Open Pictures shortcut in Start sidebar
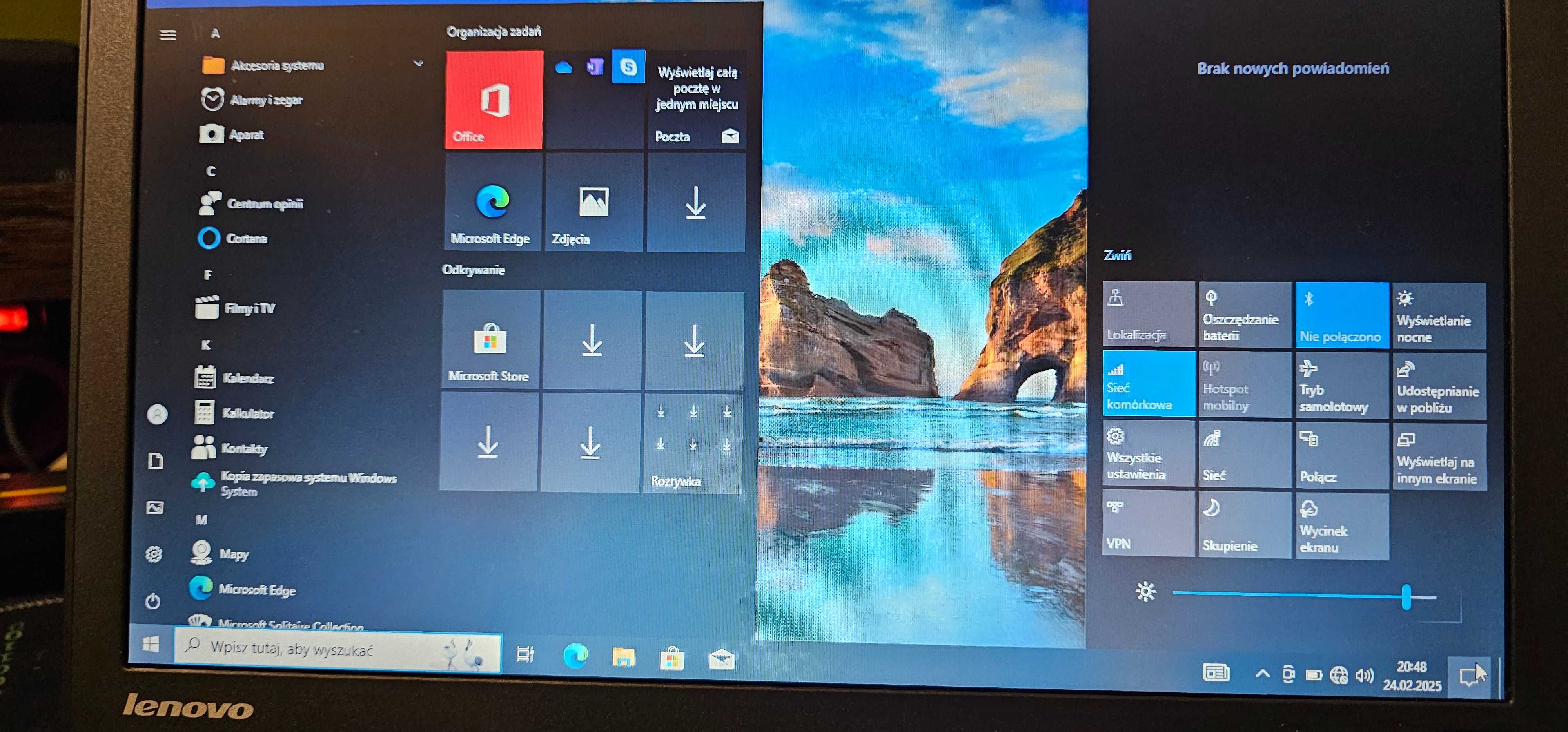Viewport: 1568px width, 732px height. coord(155,507)
